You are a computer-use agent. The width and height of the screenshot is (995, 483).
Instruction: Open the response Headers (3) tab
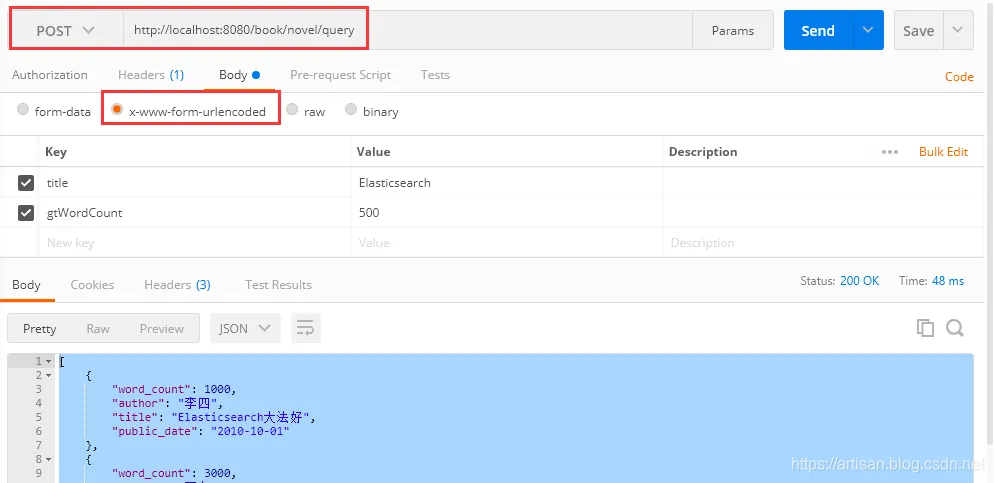click(x=177, y=285)
